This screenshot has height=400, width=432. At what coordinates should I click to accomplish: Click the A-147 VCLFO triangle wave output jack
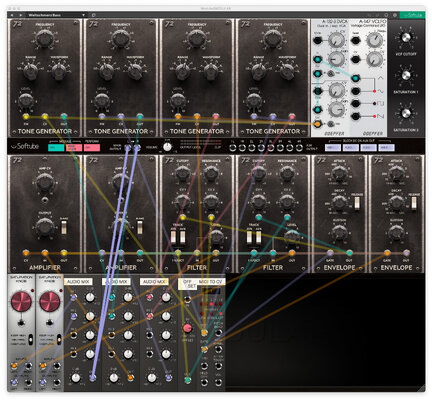point(356,78)
